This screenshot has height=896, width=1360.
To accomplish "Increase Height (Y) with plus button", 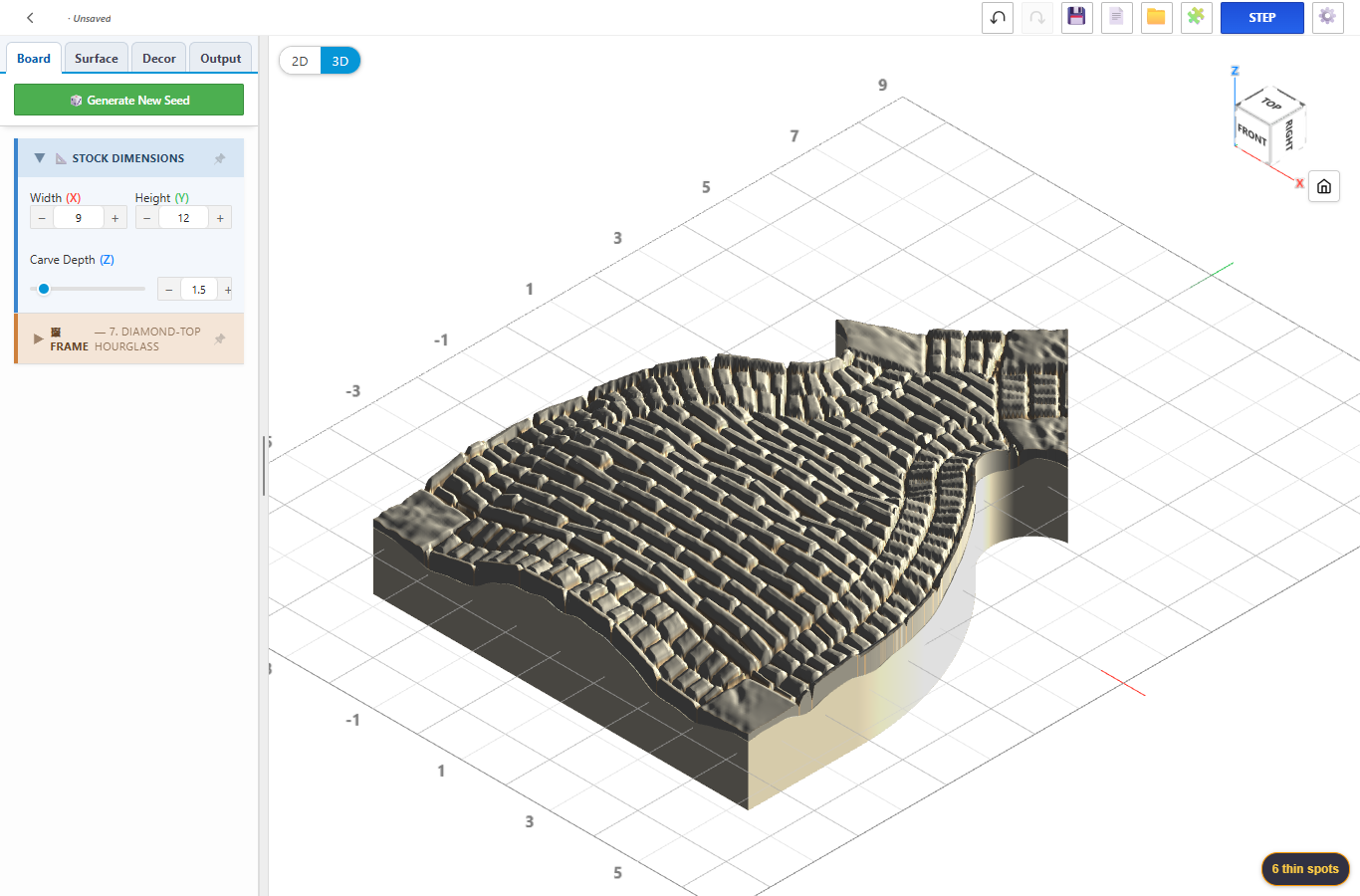I will pos(220,218).
